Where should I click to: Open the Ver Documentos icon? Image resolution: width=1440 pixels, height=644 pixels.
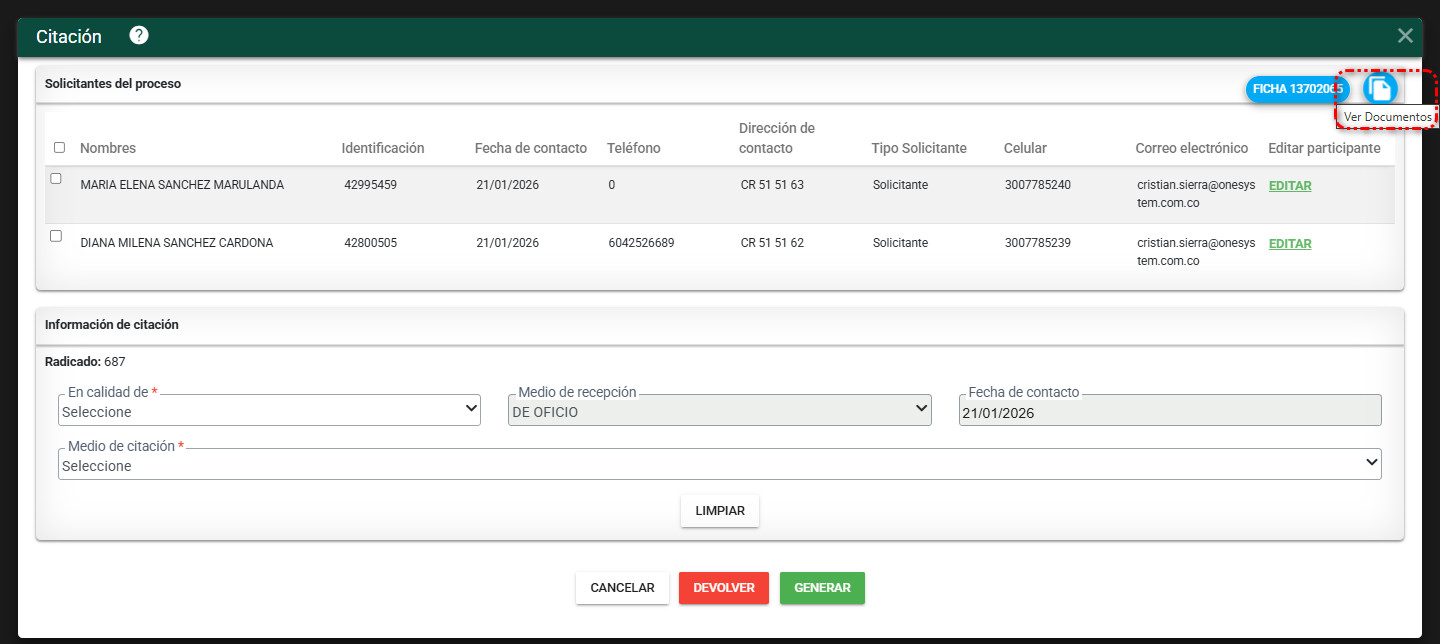click(x=1380, y=89)
